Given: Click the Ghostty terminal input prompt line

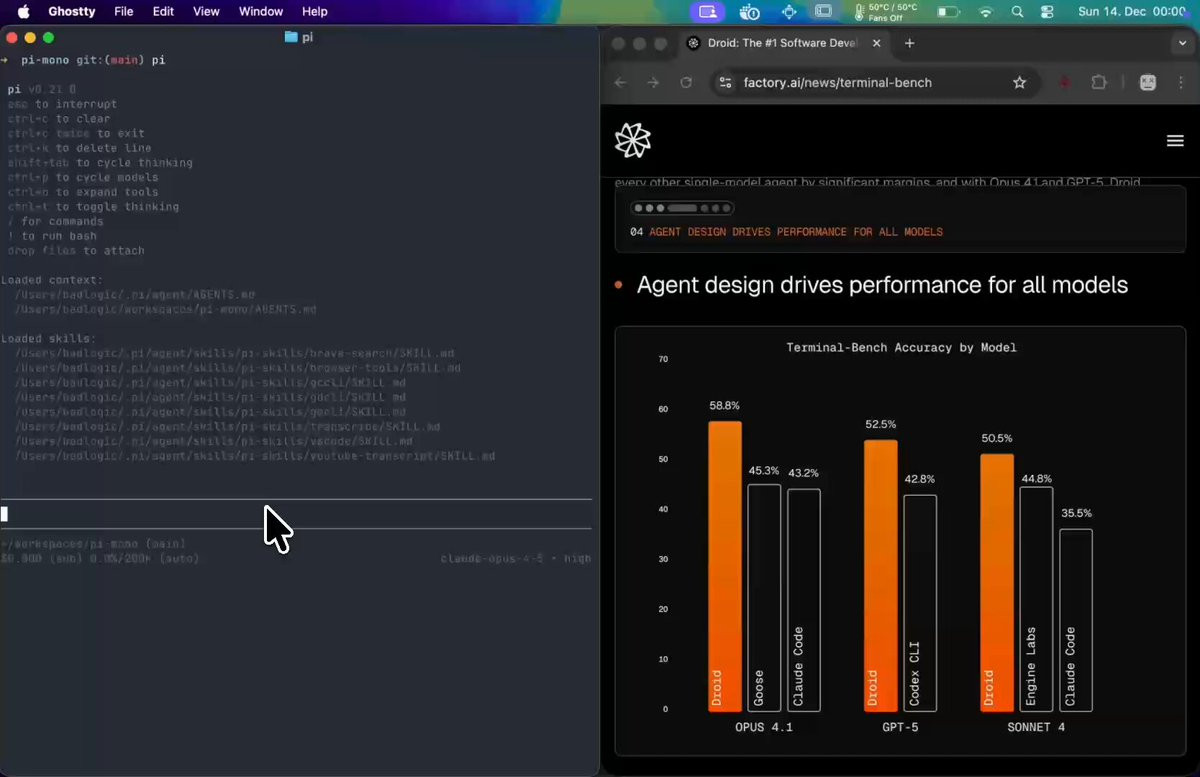Looking at the screenshot, I should [296, 514].
